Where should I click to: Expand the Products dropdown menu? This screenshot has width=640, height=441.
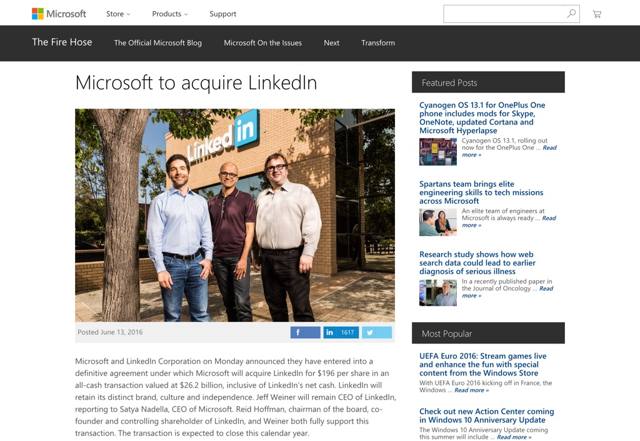pyautogui.click(x=170, y=14)
